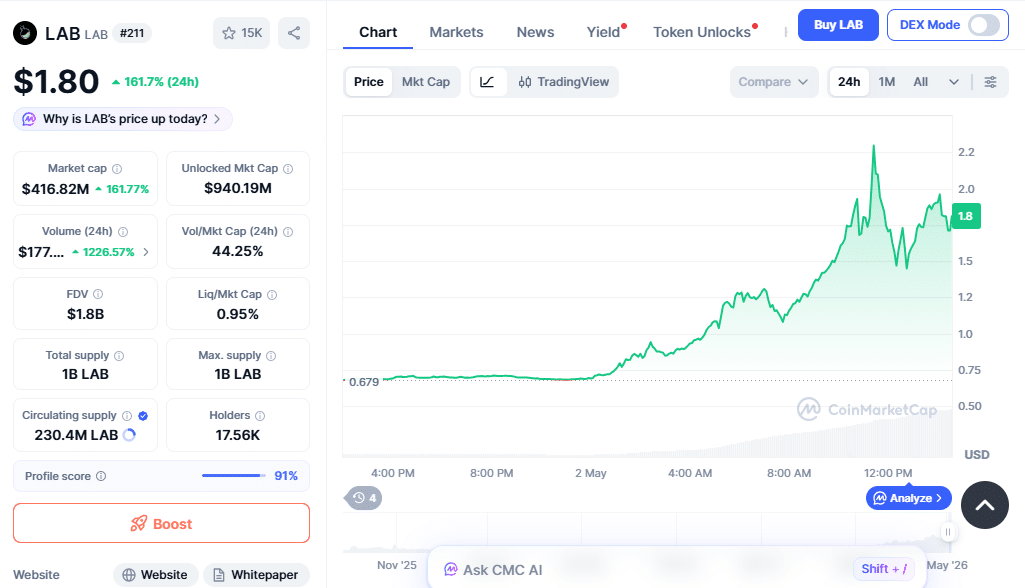Open the Website link button
This screenshot has height=588, width=1025.
[x=156, y=575]
